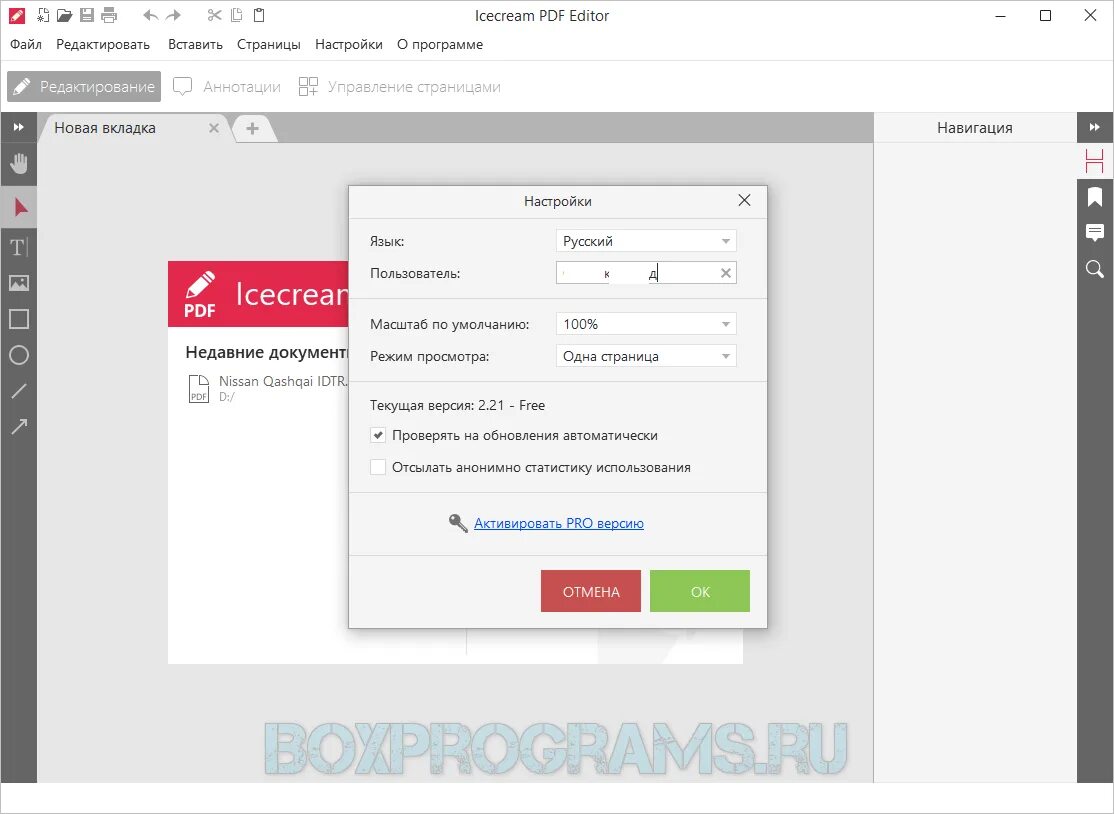The width and height of the screenshot is (1114, 814).
Task: Click the New document icon in top toolbar
Action: point(43,15)
